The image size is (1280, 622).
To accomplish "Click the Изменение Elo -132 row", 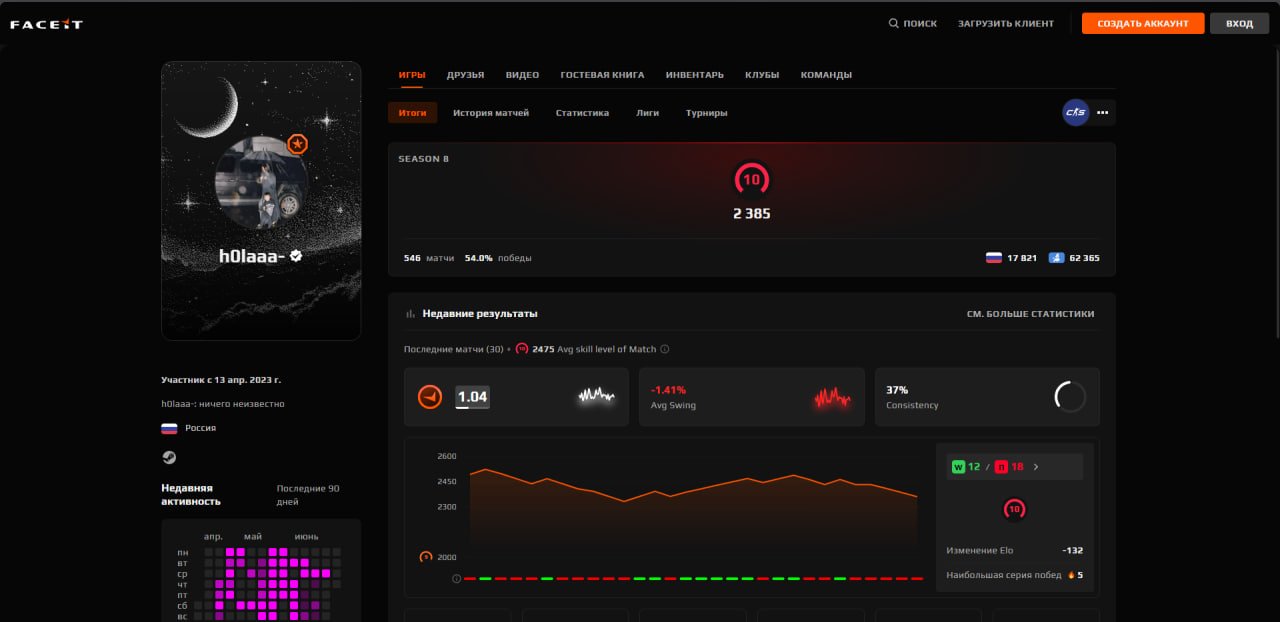I will (1014, 551).
